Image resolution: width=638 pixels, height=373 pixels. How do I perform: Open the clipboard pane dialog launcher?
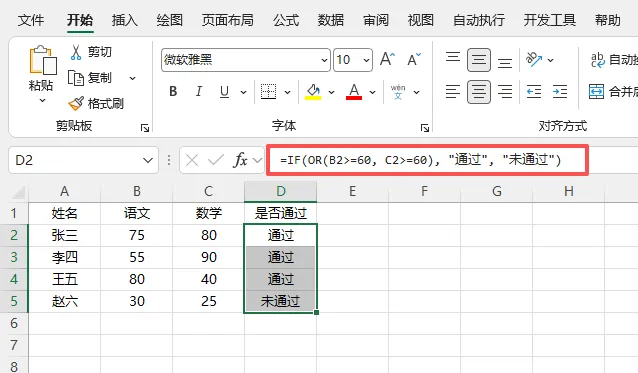click(145, 129)
